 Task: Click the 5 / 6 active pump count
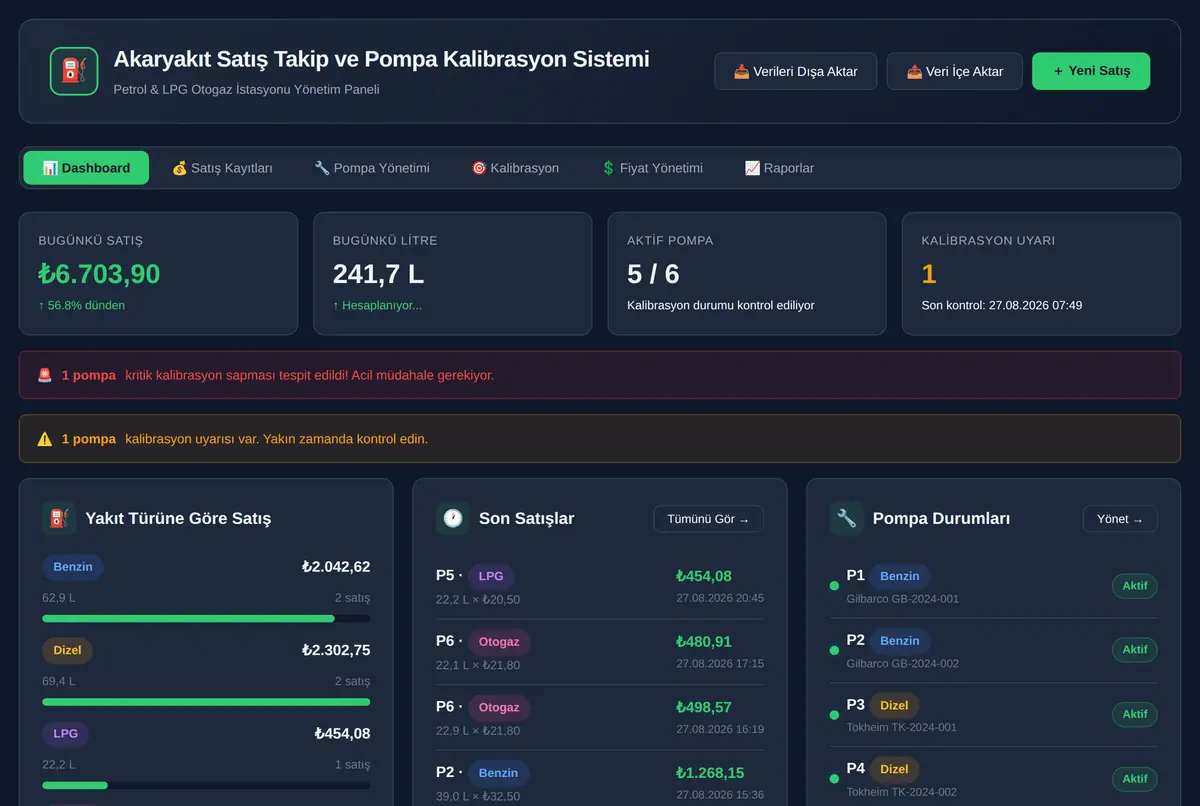point(653,274)
